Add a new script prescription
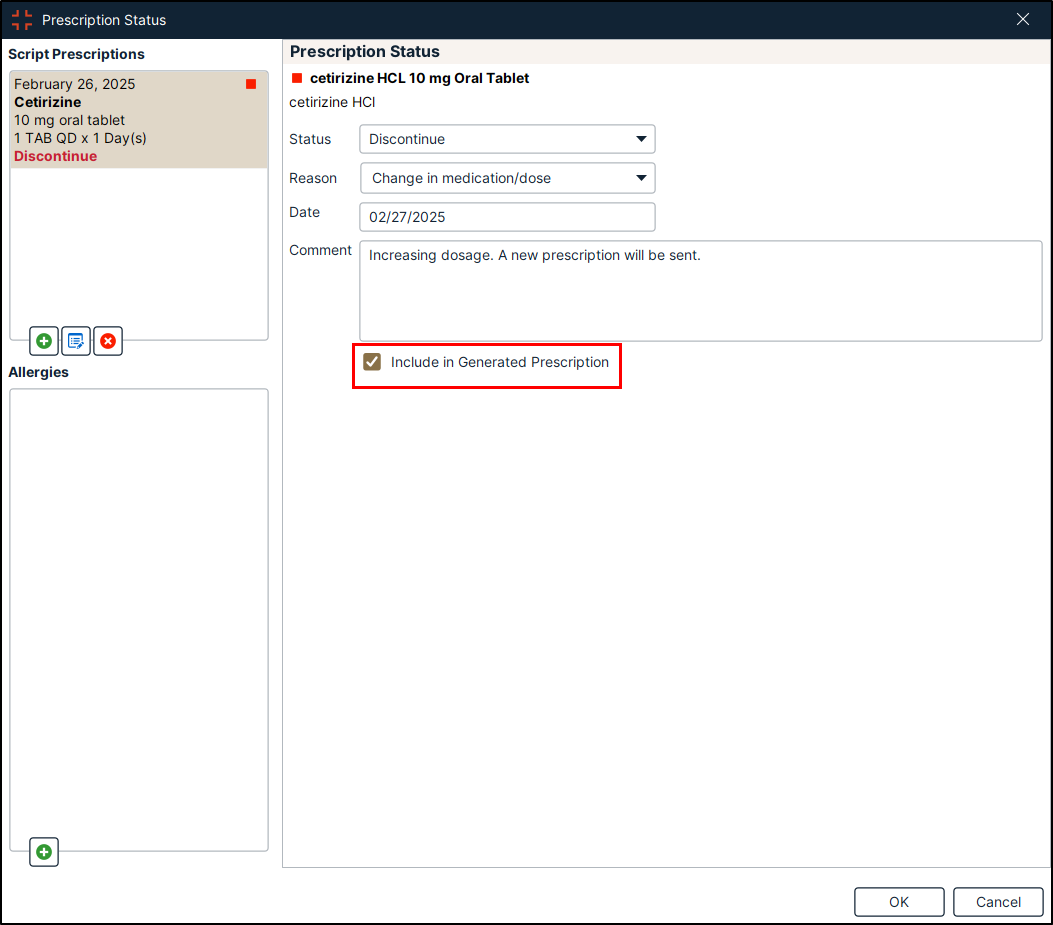The image size is (1053, 925). coord(44,341)
